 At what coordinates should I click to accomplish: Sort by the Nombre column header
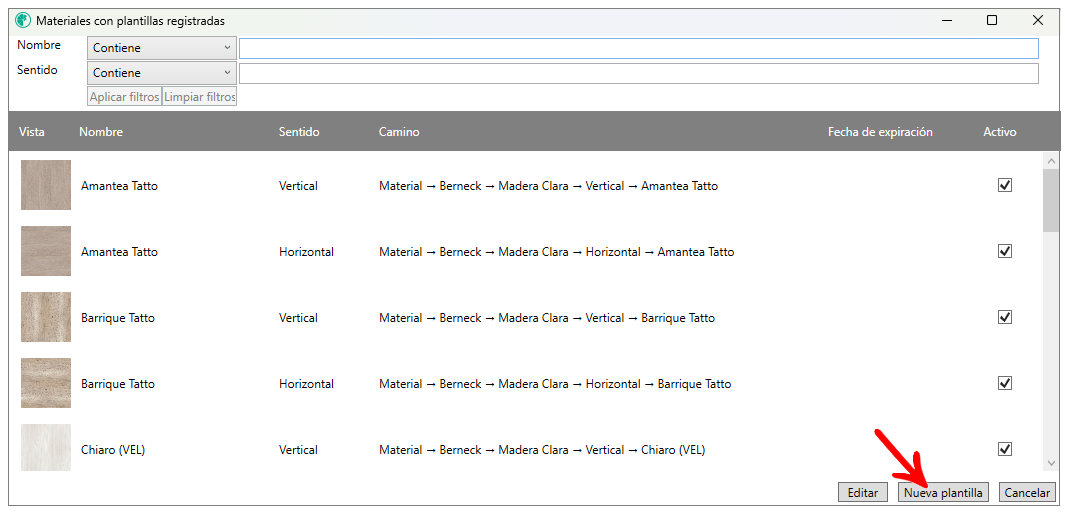101,132
